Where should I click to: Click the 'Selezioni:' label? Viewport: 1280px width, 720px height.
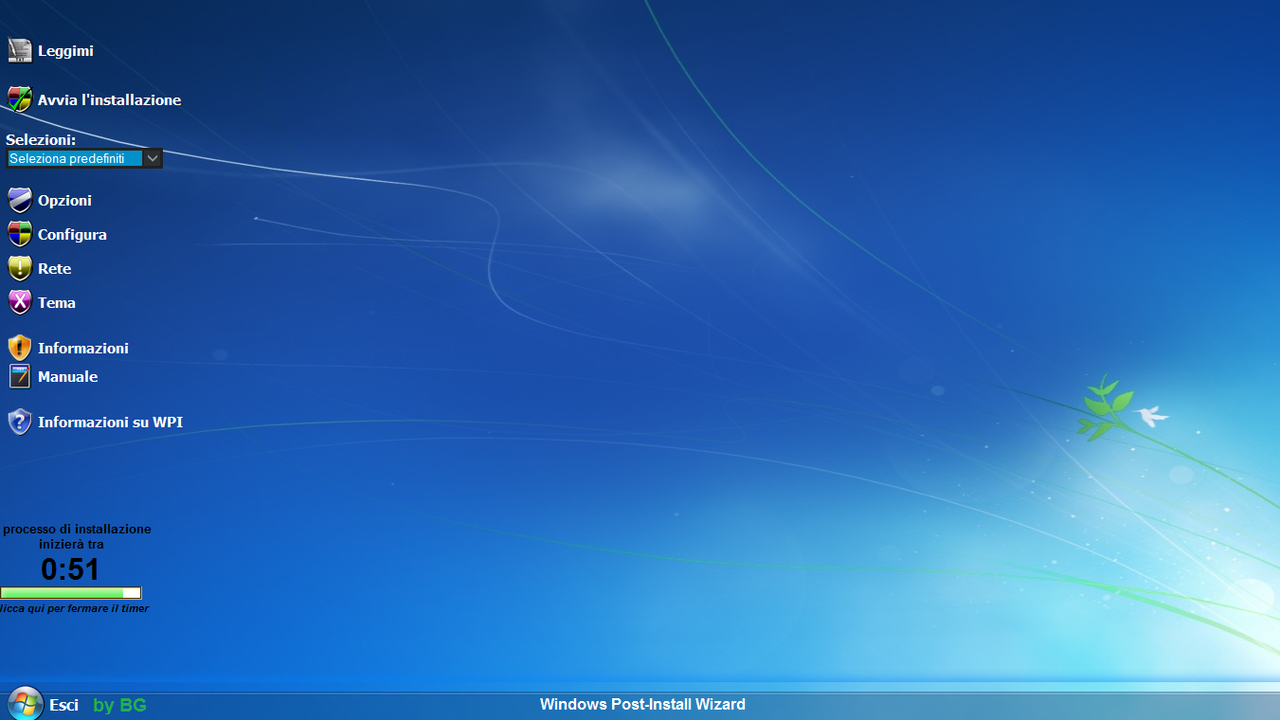pos(41,139)
